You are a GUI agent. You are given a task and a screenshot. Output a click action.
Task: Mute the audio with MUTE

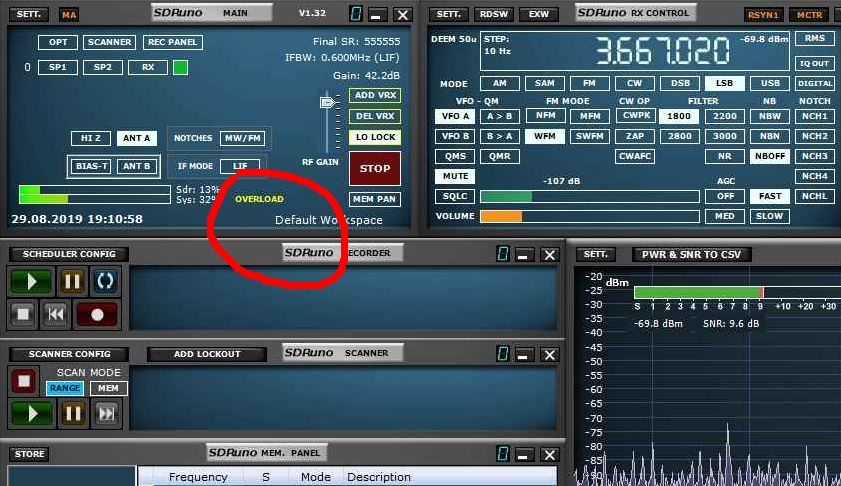pos(455,176)
